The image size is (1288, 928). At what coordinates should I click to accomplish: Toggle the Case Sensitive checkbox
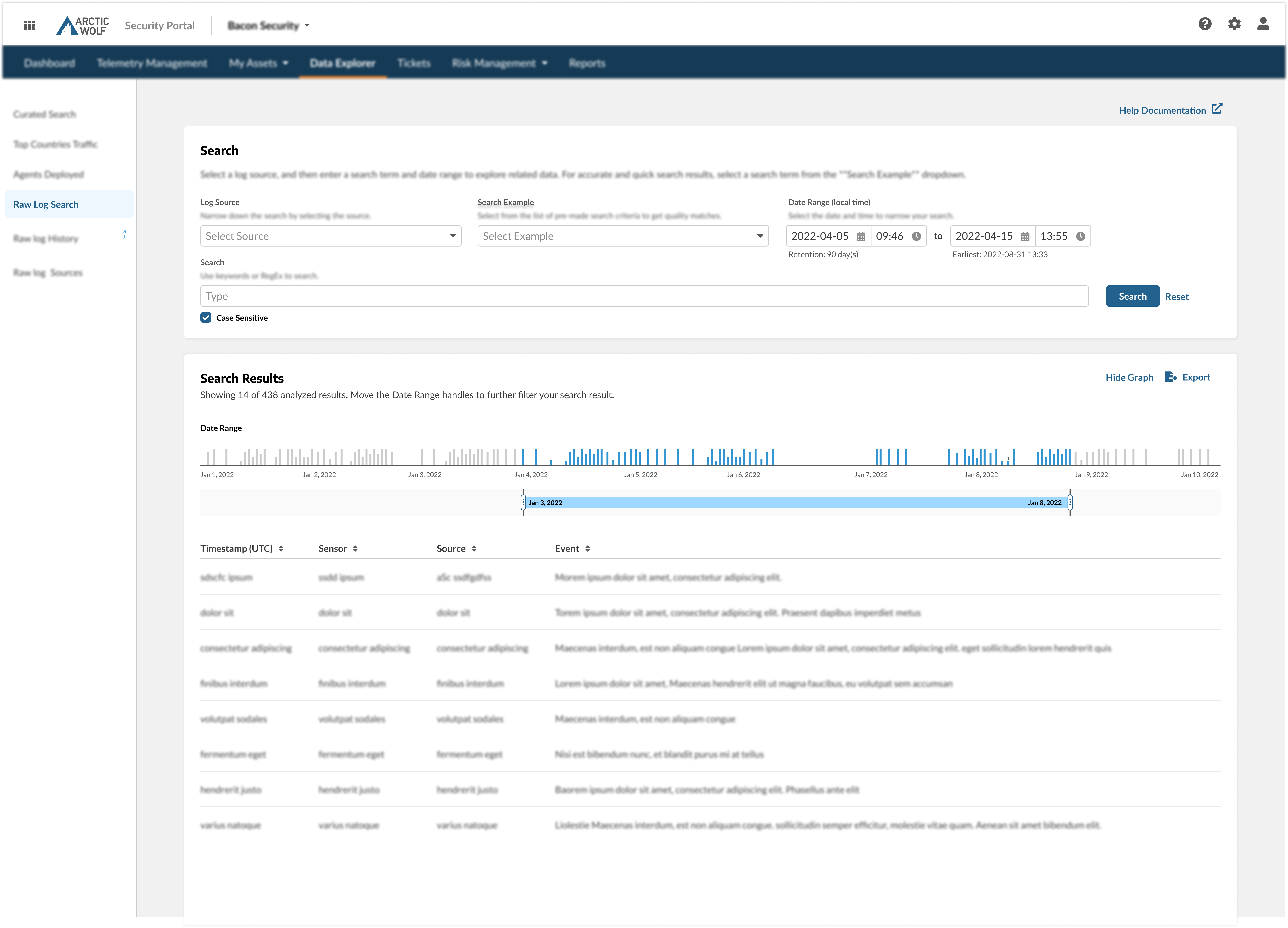point(206,318)
